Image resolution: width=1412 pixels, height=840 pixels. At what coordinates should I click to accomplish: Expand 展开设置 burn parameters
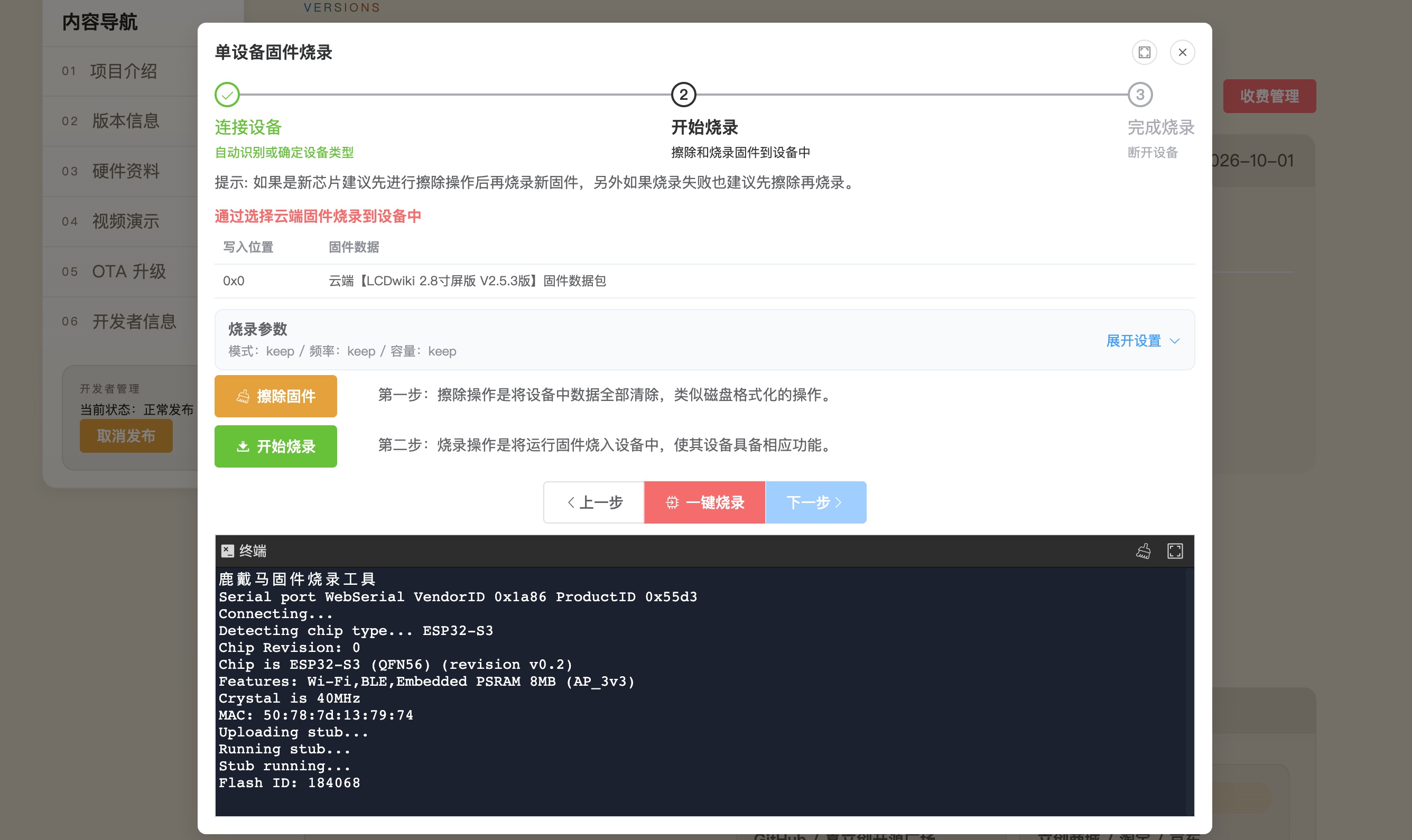click(x=1143, y=341)
